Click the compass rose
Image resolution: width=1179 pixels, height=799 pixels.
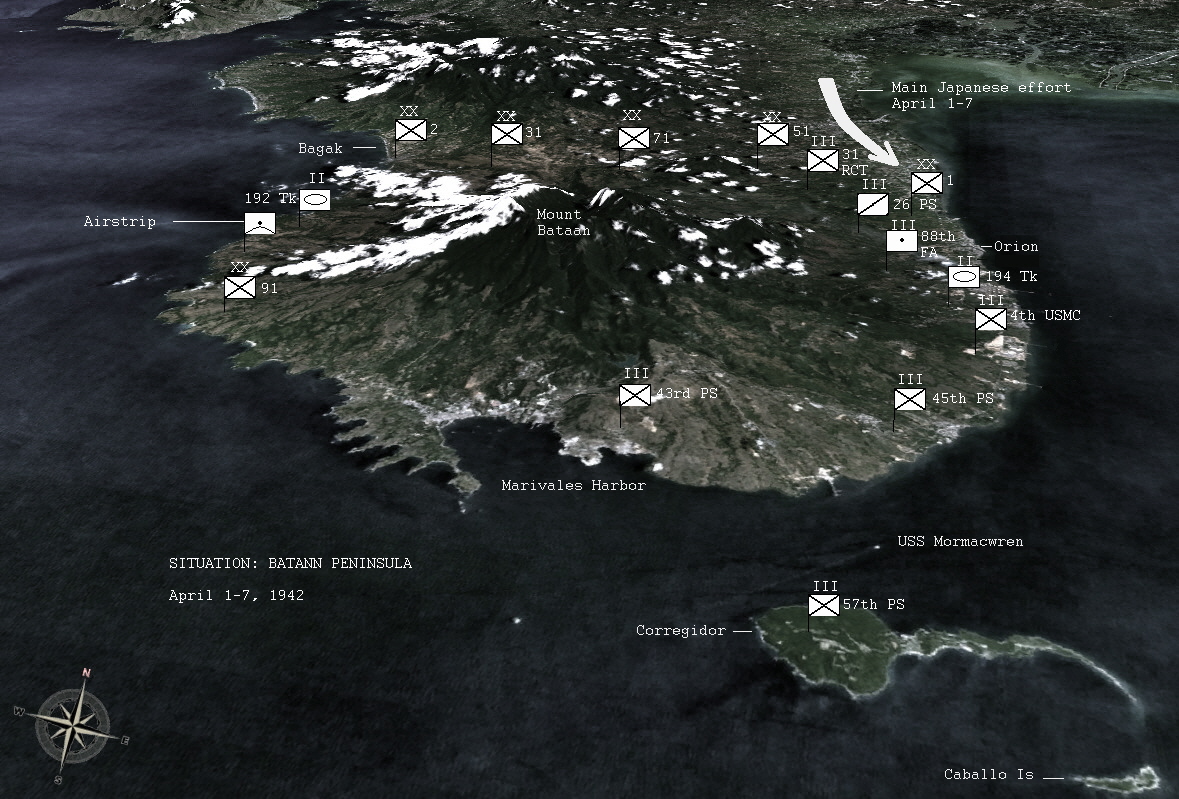72,725
